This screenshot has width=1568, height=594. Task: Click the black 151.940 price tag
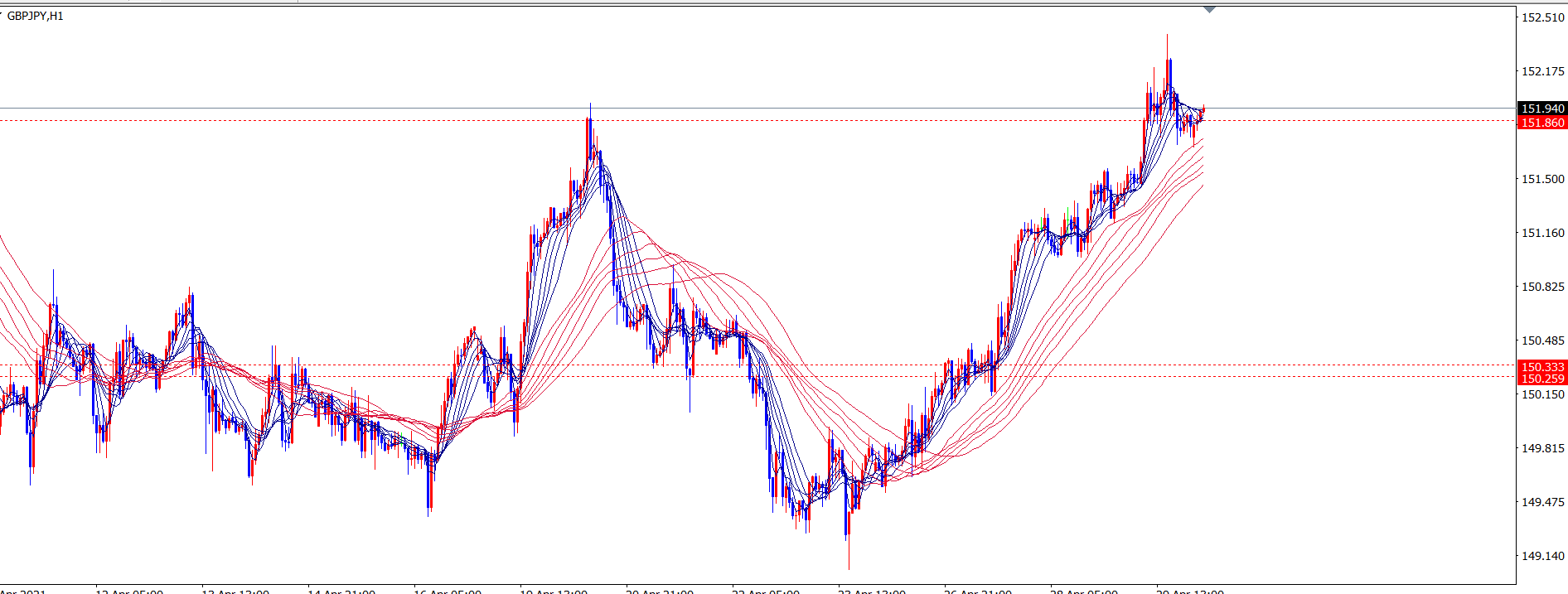[x=1542, y=109]
